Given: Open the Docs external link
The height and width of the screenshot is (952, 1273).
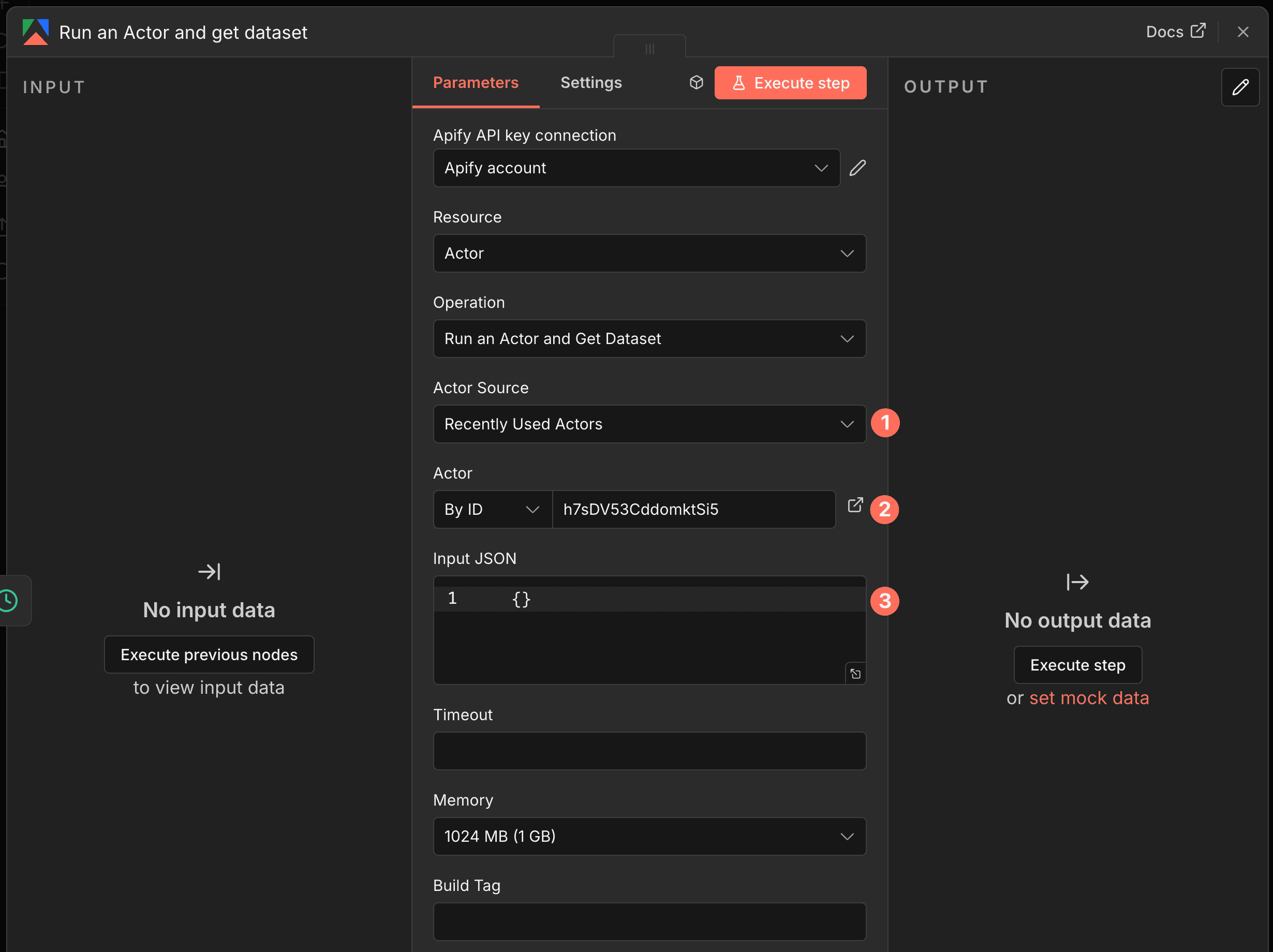Looking at the screenshot, I should [x=1176, y=32].
